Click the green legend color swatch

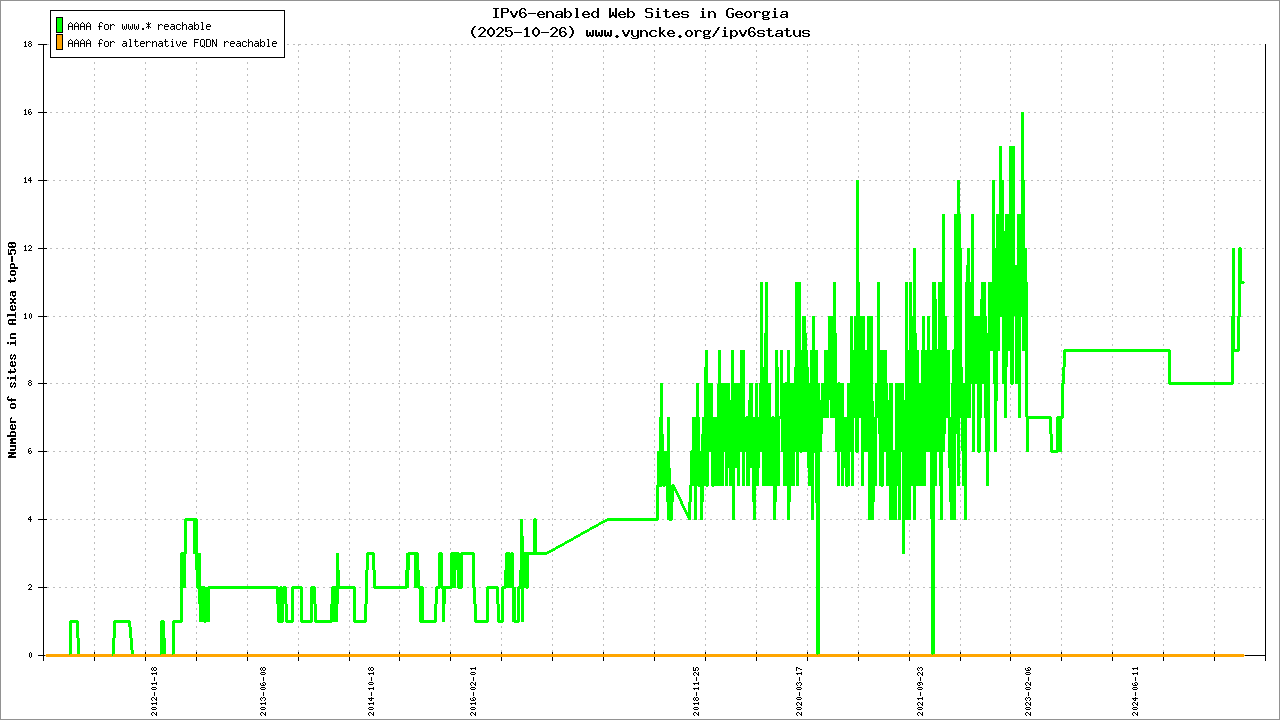pos(59,25)
